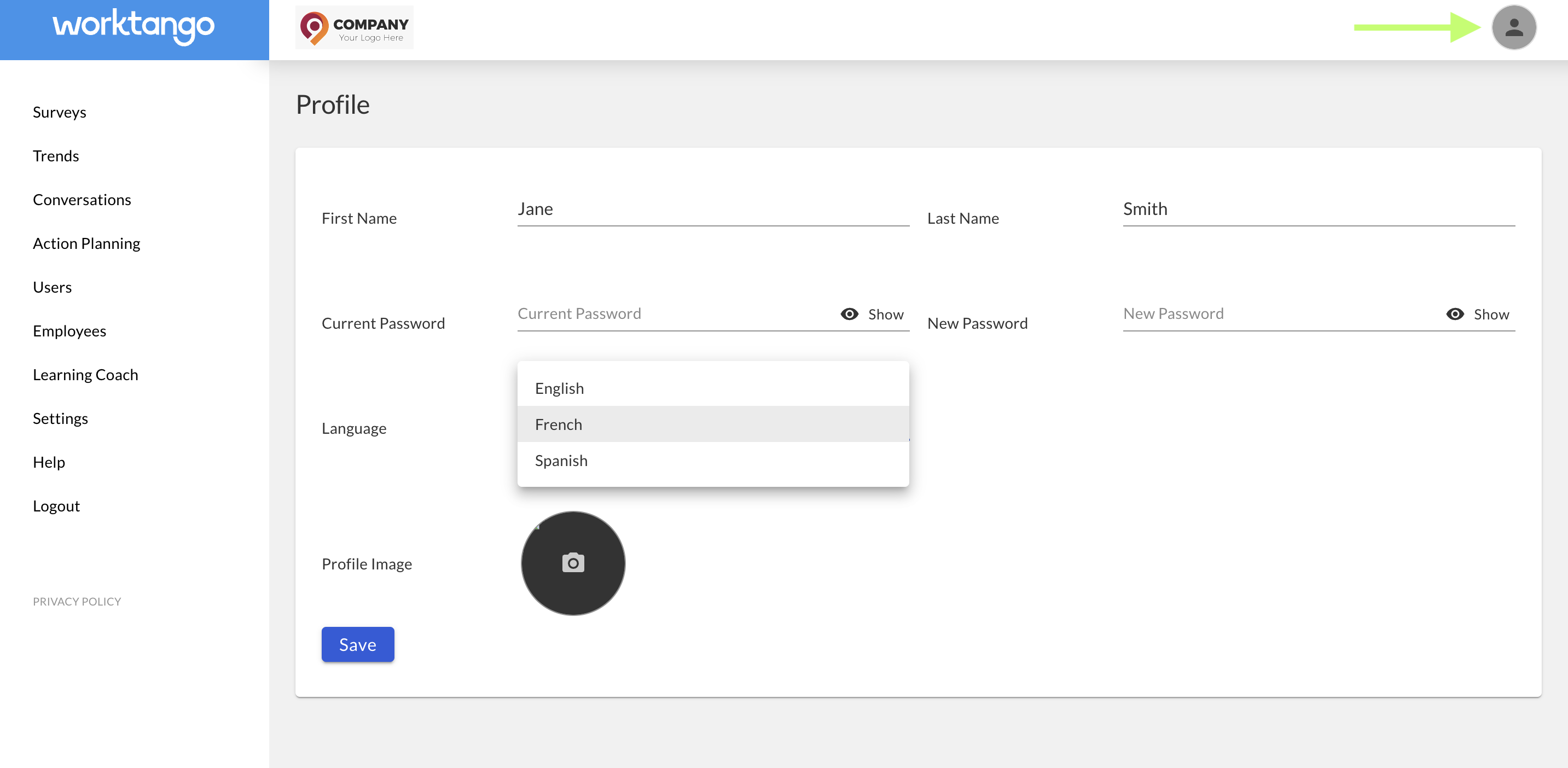Screen dimensions: 1568x768
Task: Click the worktango logo
Action: (x=134, y=27)
